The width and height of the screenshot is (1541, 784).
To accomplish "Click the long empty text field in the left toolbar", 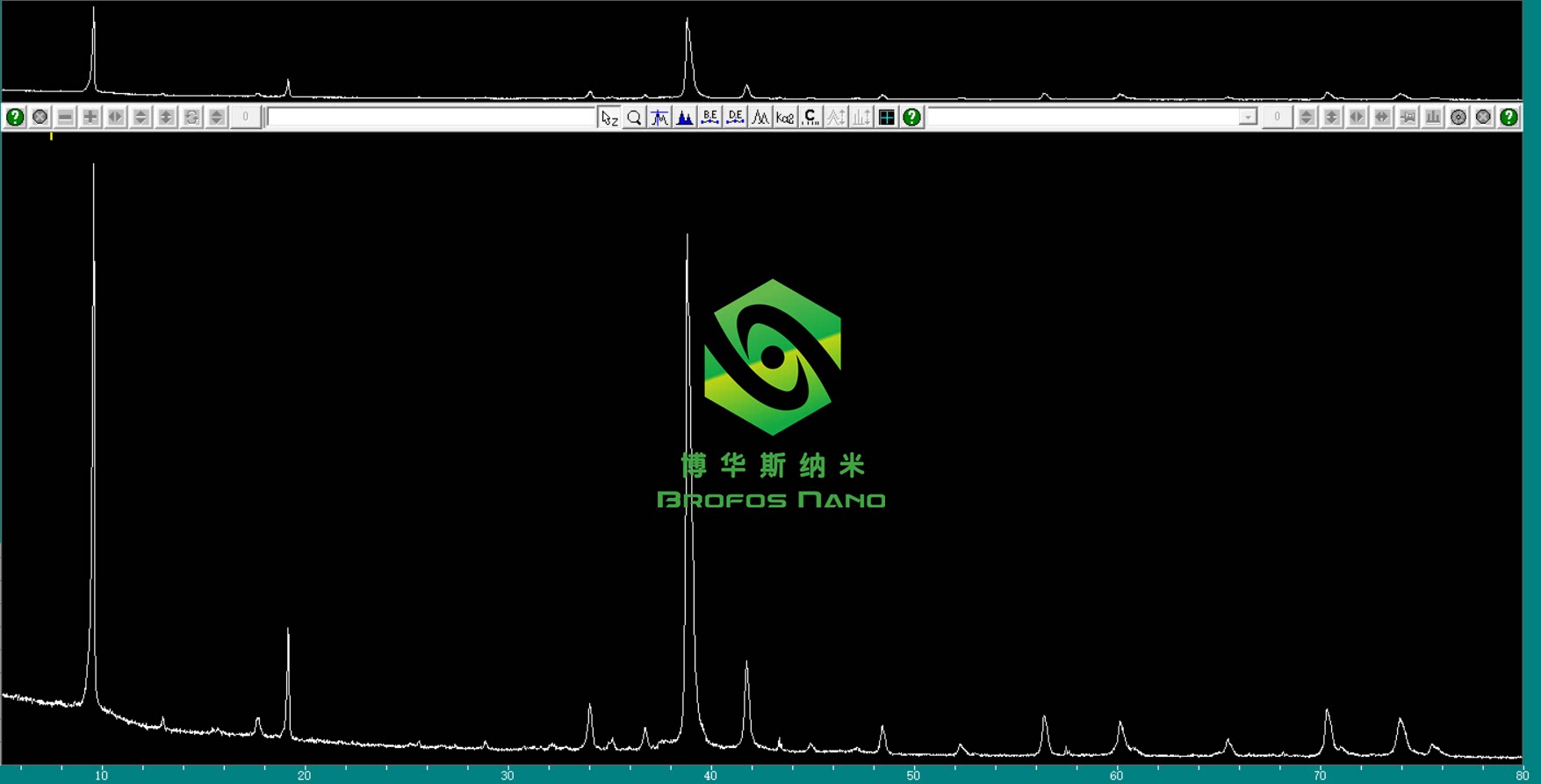I will 431,117.
